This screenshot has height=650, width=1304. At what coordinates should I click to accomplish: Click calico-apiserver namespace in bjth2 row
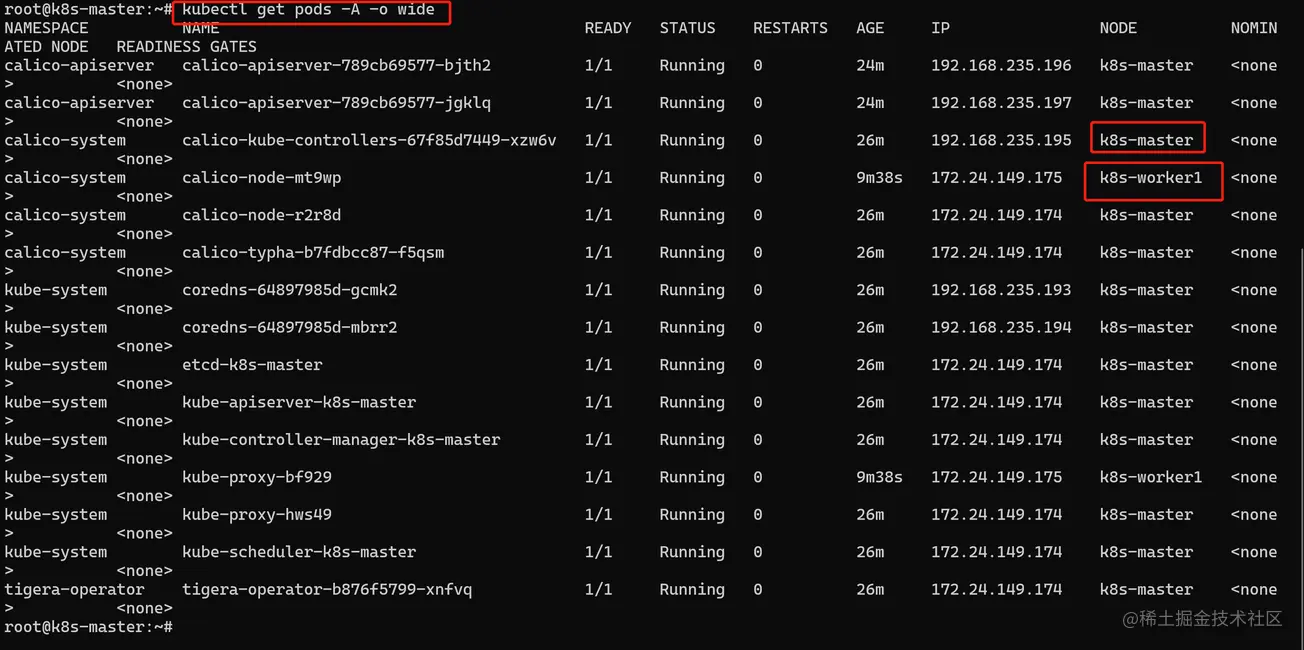tap(79, 66)
